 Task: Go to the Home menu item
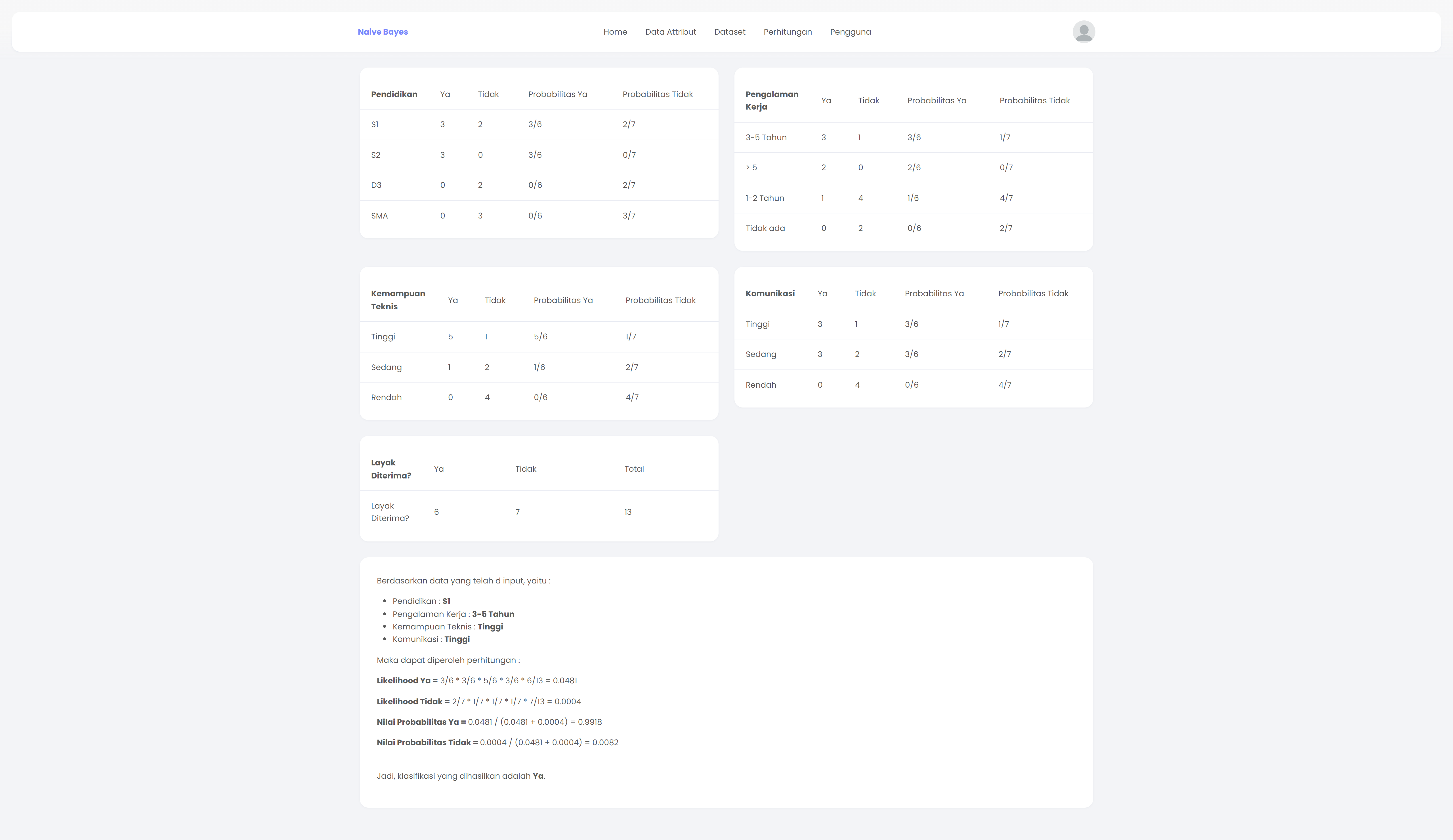615,32
